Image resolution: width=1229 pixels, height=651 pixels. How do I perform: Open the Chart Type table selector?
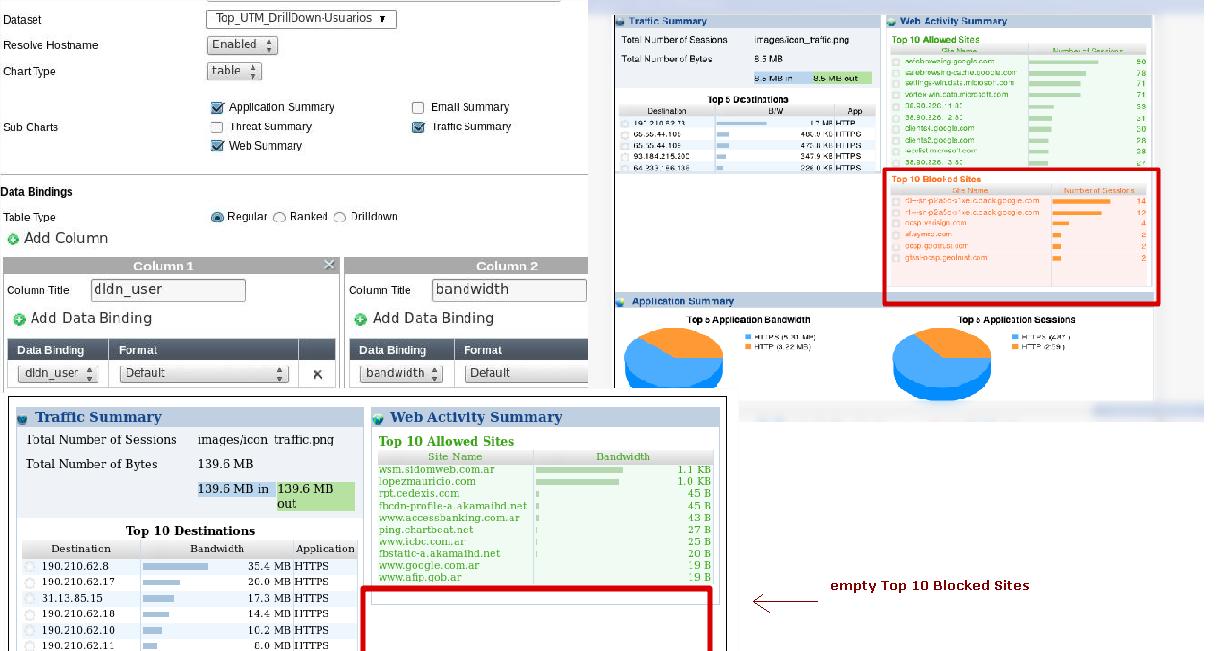(234, 71)
